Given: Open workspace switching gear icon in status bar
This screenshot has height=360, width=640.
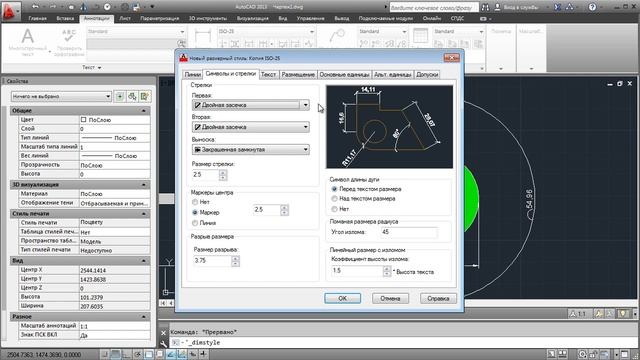Looking at the screenshot, I should [x=582, y=354].
